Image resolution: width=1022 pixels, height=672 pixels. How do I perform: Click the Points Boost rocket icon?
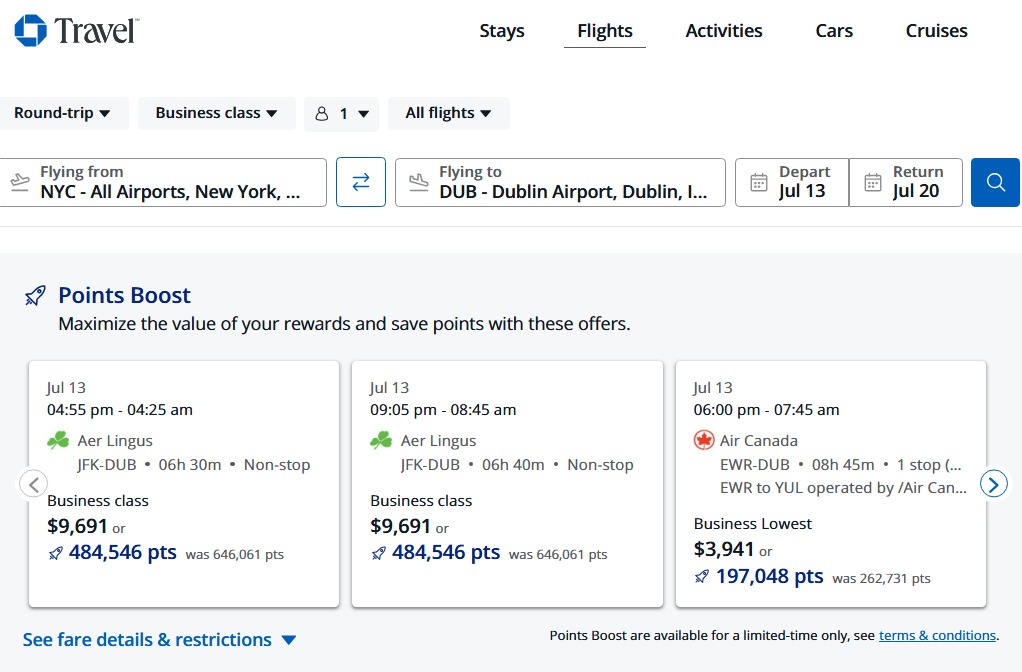[x=35, y=296]
